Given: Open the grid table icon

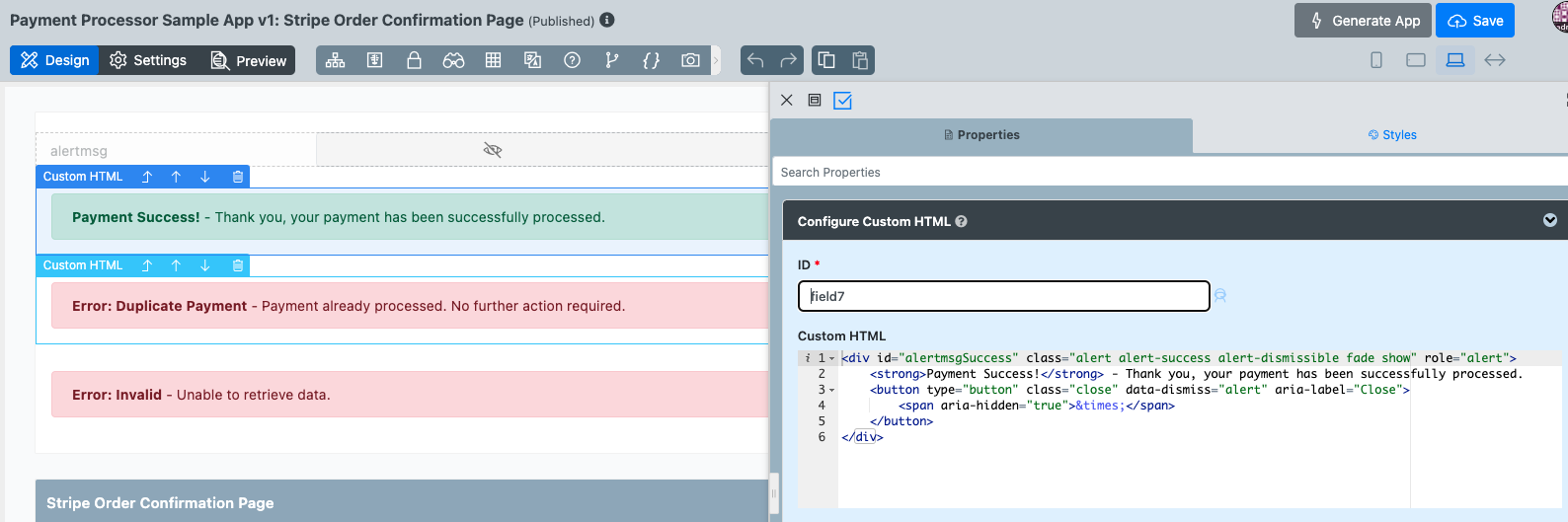Looking at the screenshot, I should click(493, 60).
